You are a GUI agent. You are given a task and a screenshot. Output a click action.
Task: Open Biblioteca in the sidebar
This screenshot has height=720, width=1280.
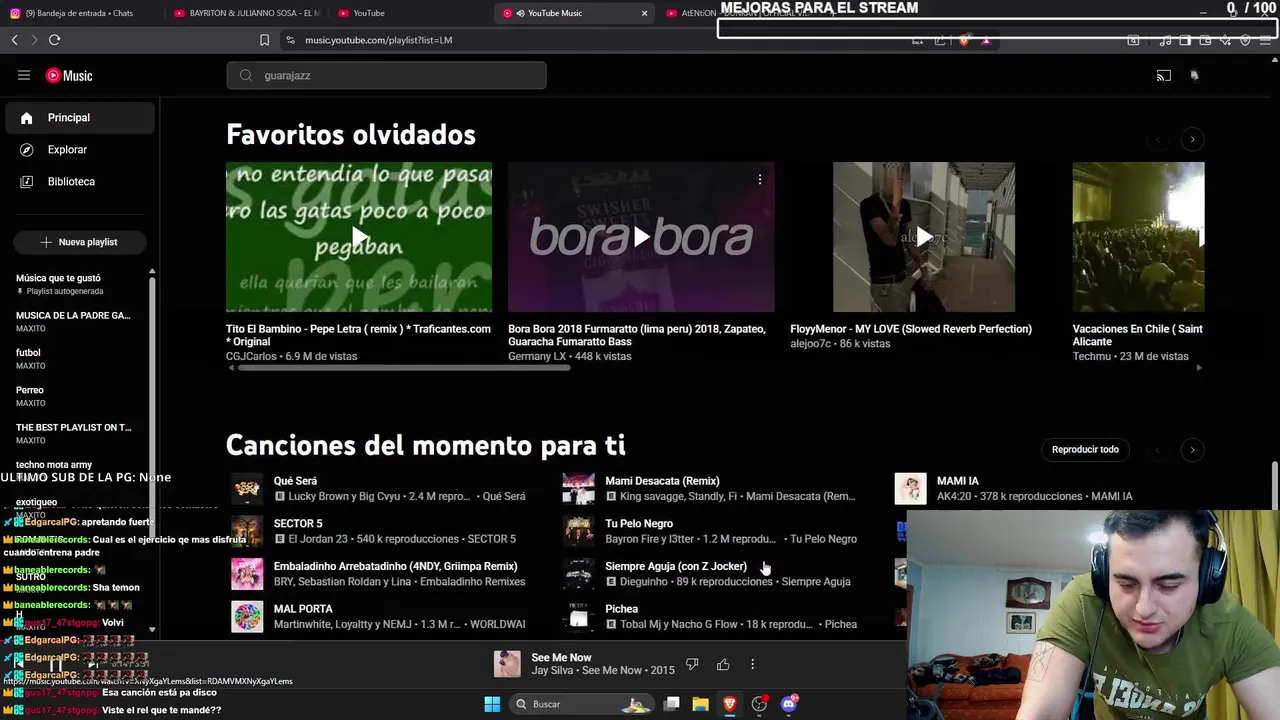point(80,181)
